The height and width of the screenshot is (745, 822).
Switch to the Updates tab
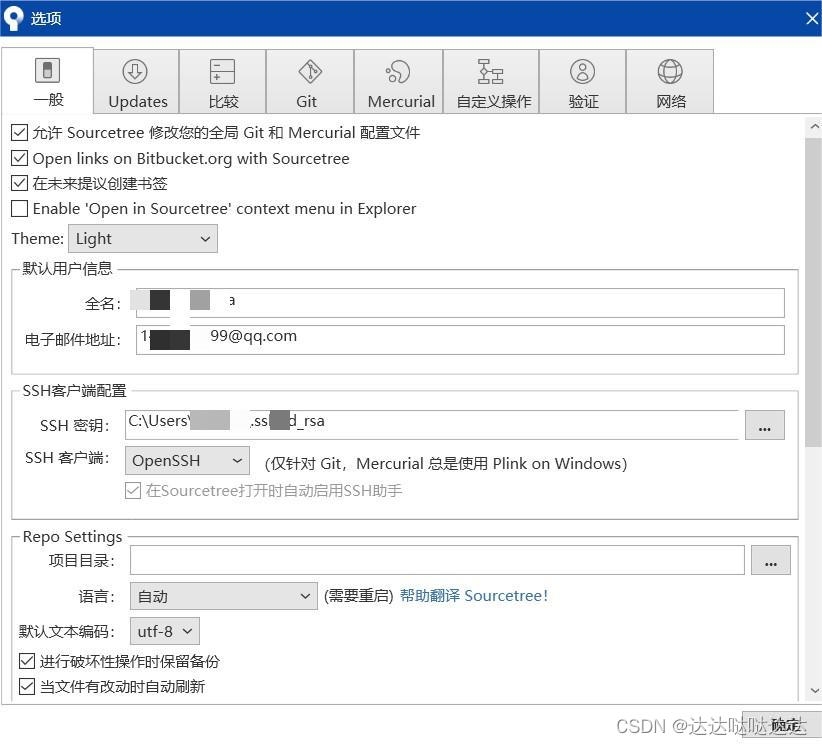point(137,81)
